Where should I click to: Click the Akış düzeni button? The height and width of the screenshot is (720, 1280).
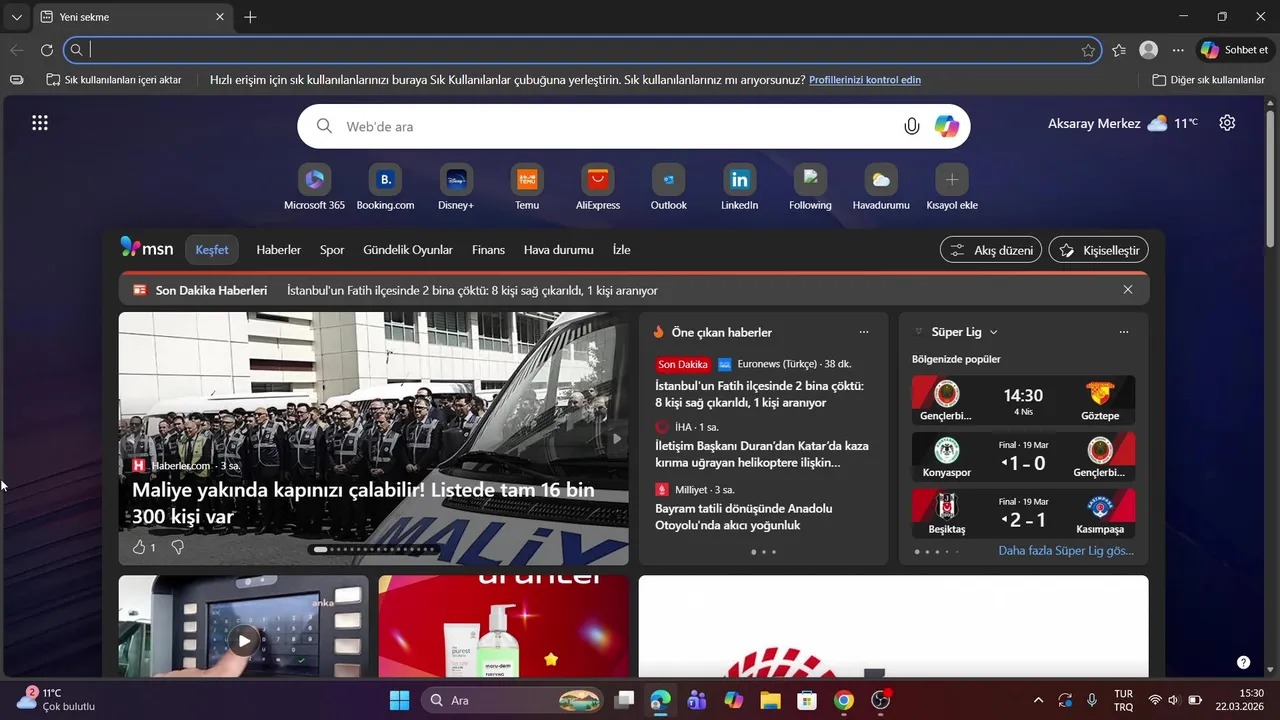point(991,250)
